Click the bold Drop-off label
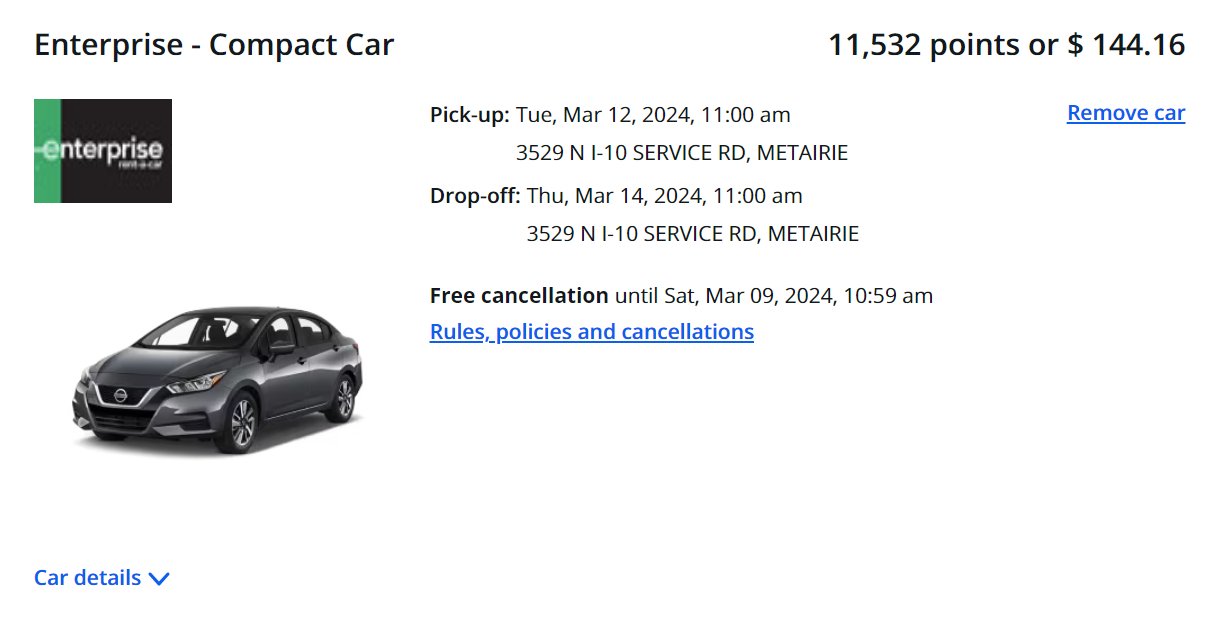Viewport: 1210px width, 622px height. click(x=475, y=196)
